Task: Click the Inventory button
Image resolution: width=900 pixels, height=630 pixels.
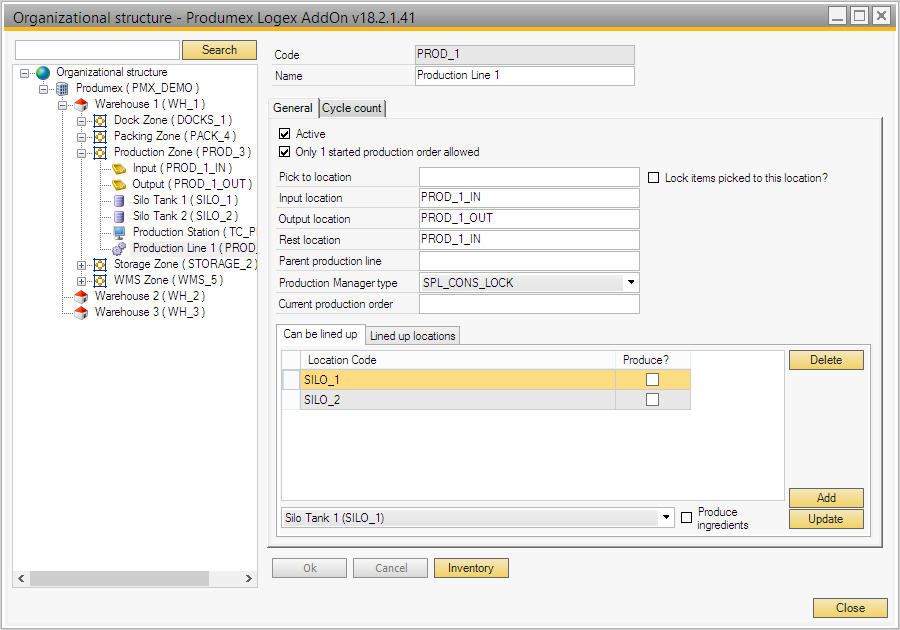Action: pos(470,568)
